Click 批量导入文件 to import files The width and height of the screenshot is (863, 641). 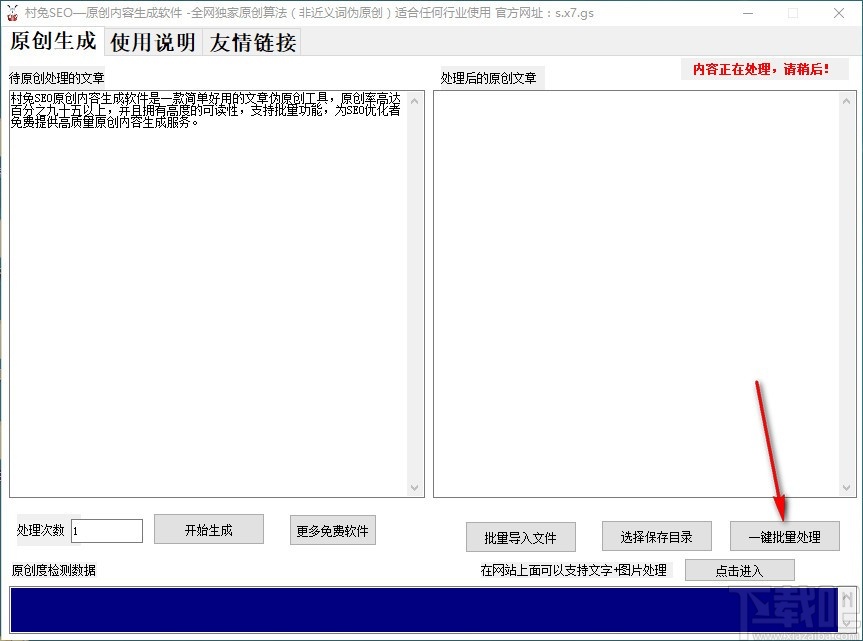519,536
